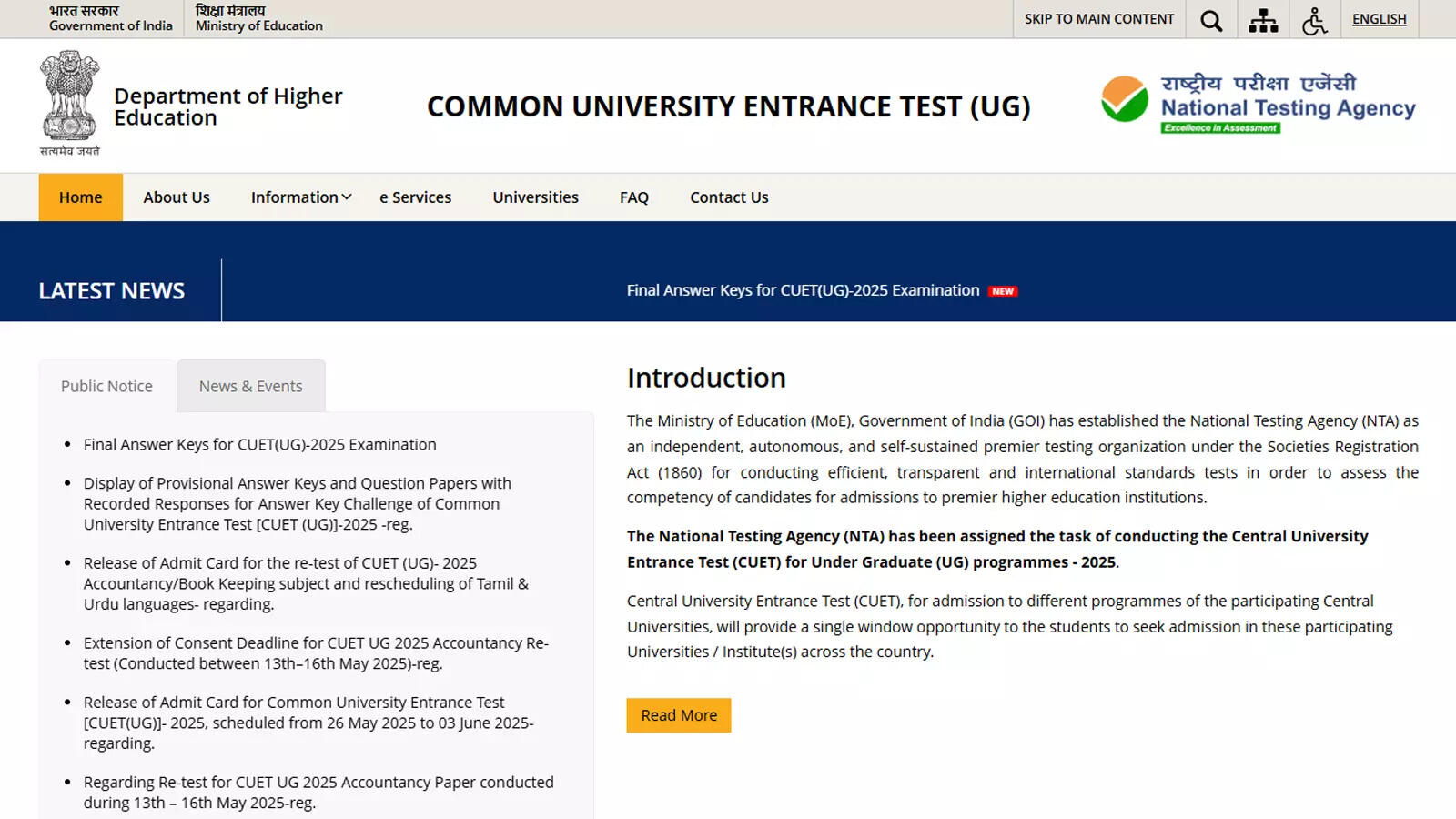Click the Introduction heading
Image resolution: width=1456 pixels, height=819 pixels.
click(x=706, y=378)
